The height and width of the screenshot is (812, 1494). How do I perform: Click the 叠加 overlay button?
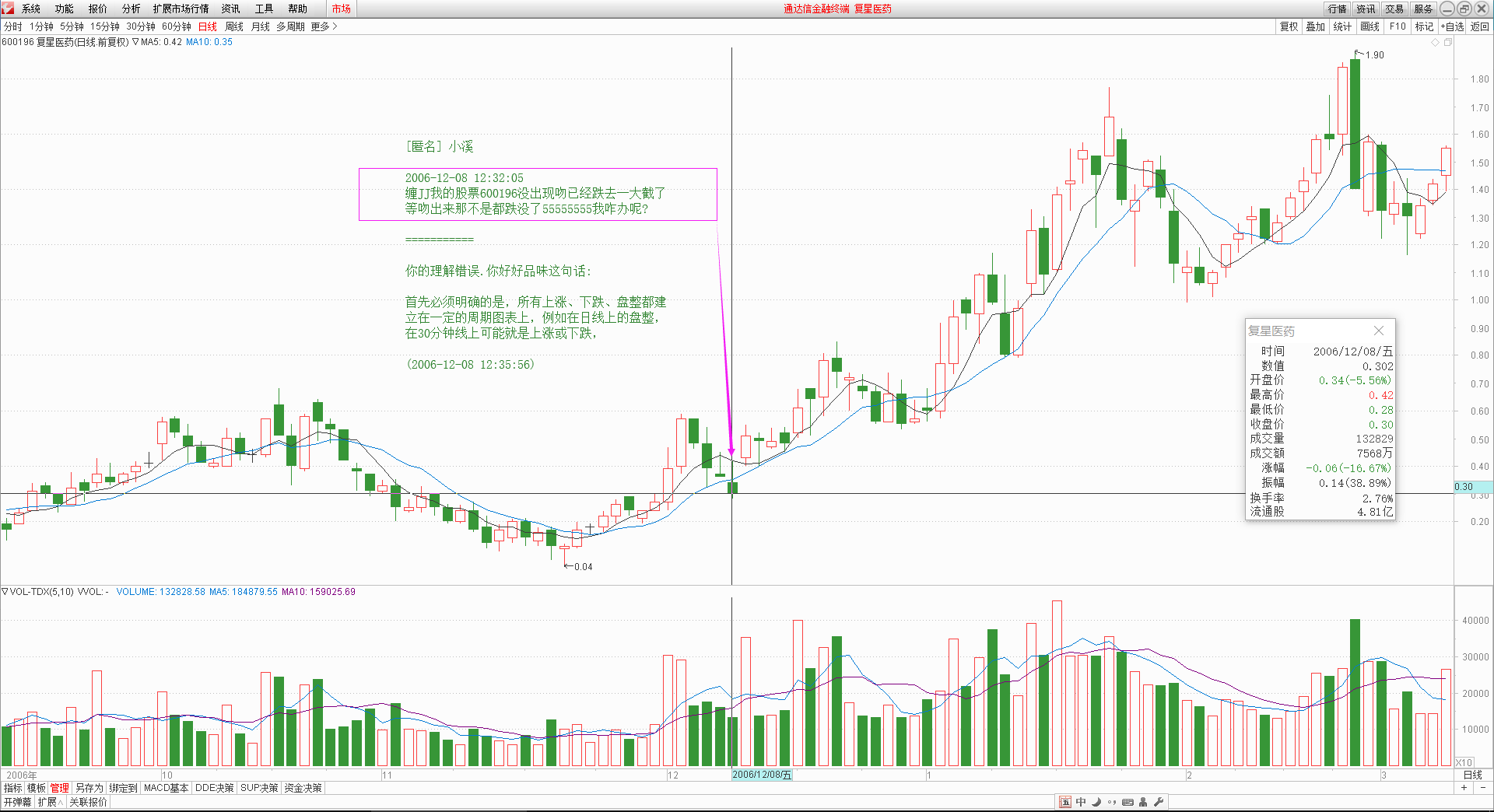coord(1315,26)
